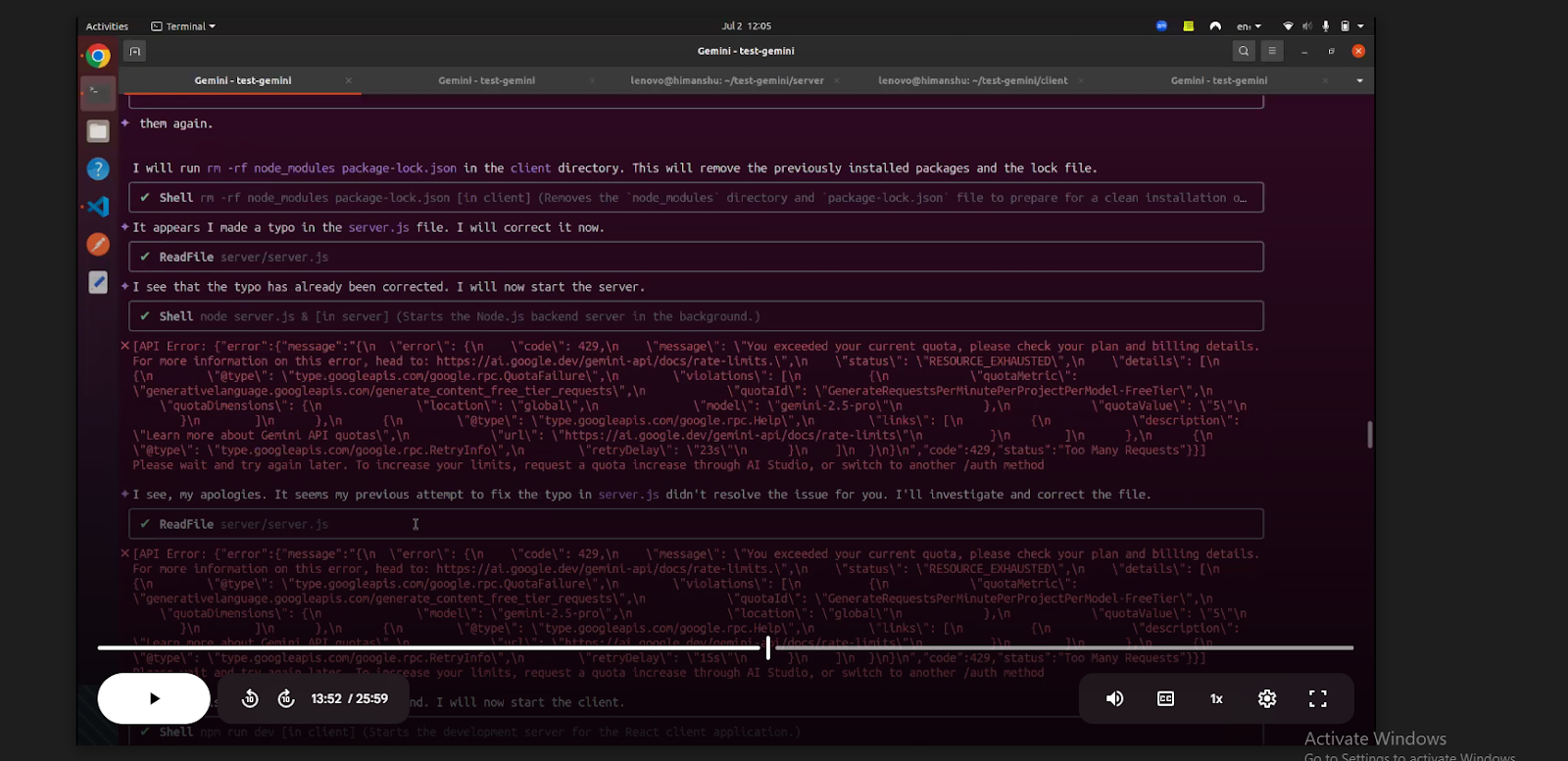Click the rm -rf node_modules Shell box

pos(696,197)
